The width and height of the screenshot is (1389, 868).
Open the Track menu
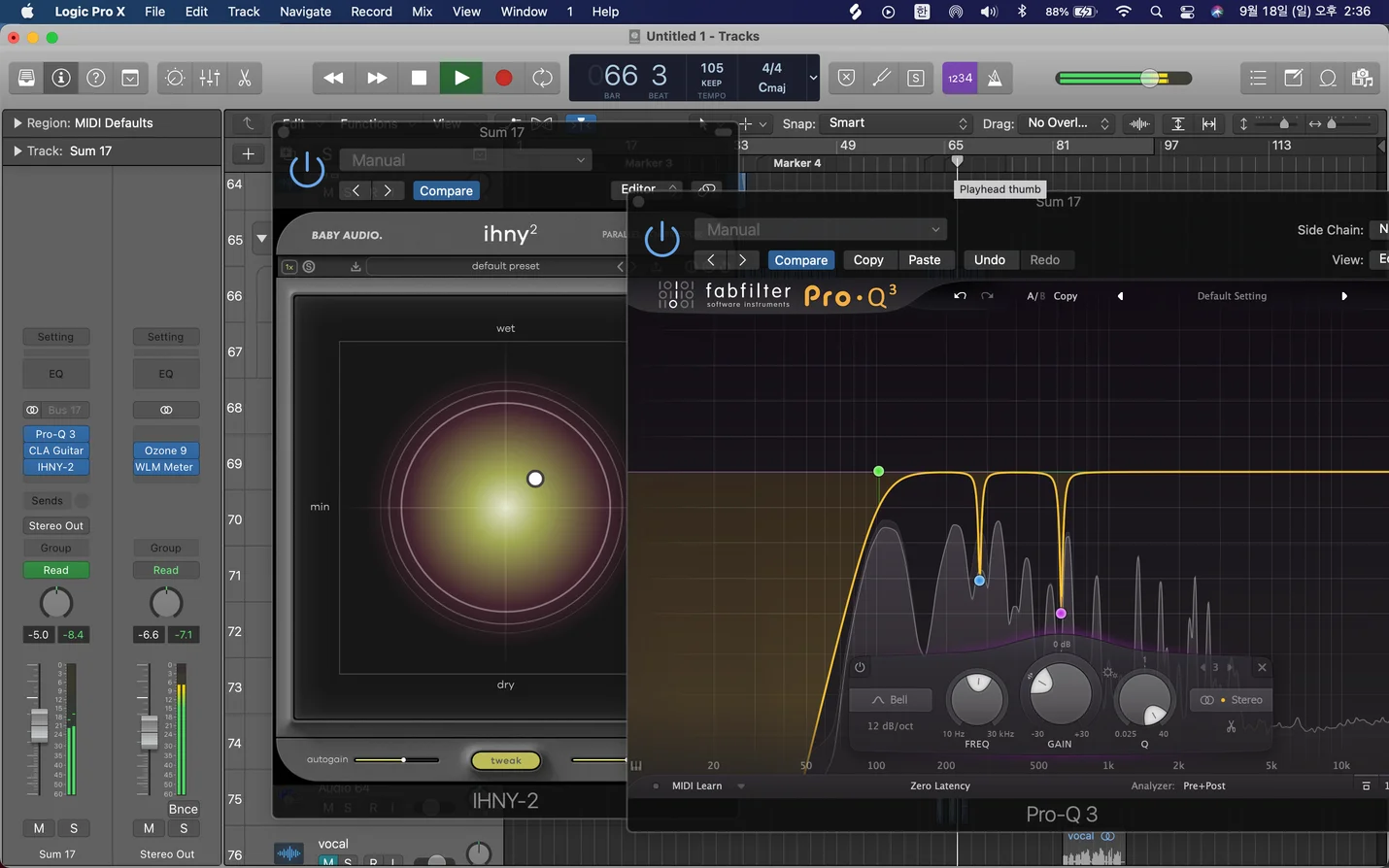(x=244, y=12)
